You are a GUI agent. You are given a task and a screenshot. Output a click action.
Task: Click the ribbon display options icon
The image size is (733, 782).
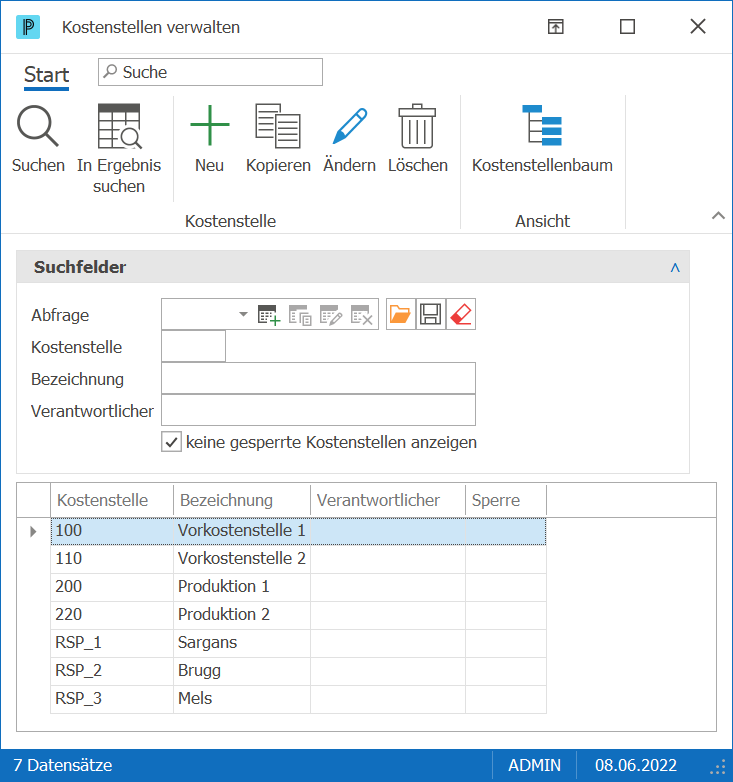click(x=555, y=27)
